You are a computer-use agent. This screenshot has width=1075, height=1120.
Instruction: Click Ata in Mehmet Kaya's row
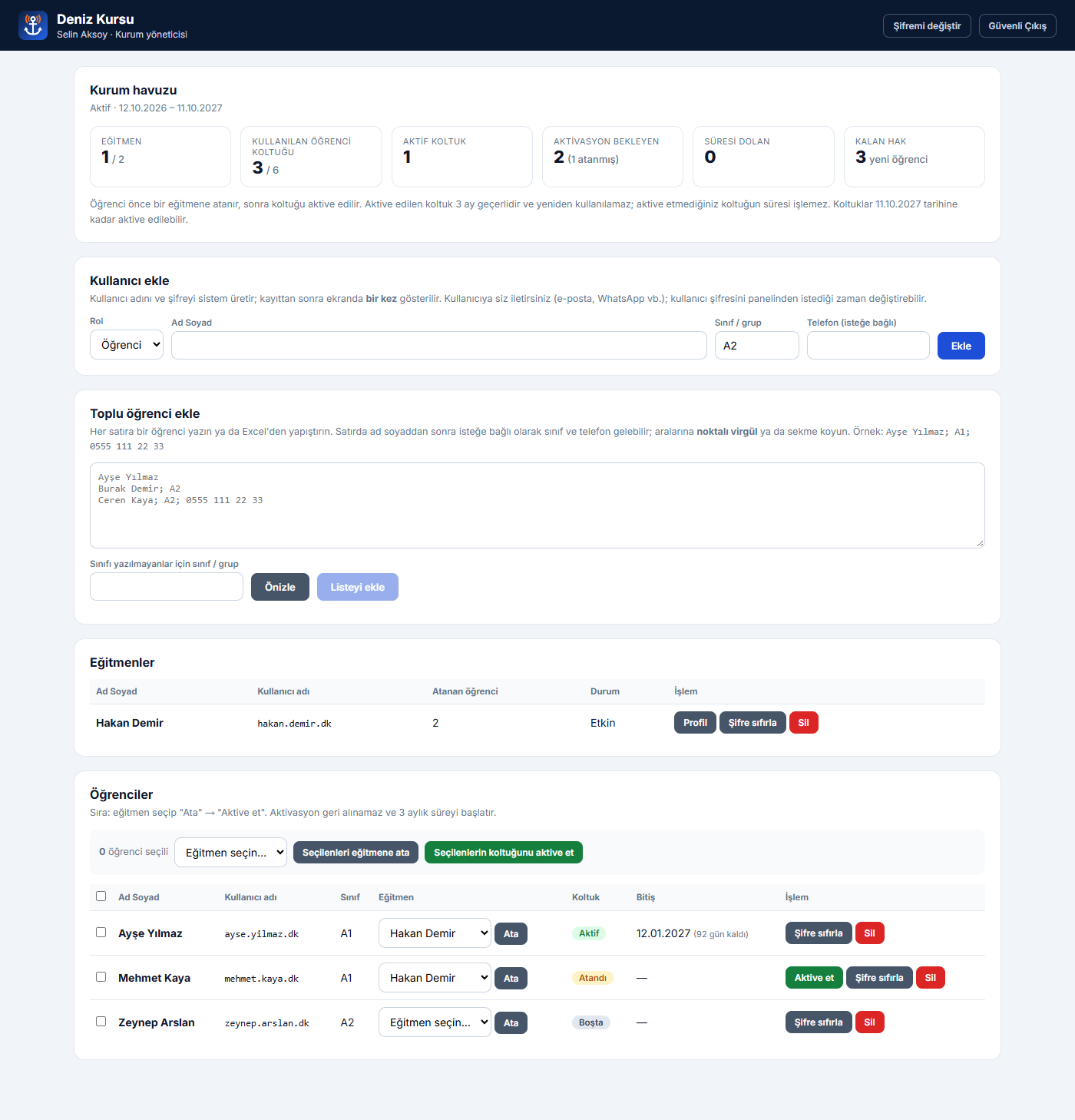coord(511,979)
